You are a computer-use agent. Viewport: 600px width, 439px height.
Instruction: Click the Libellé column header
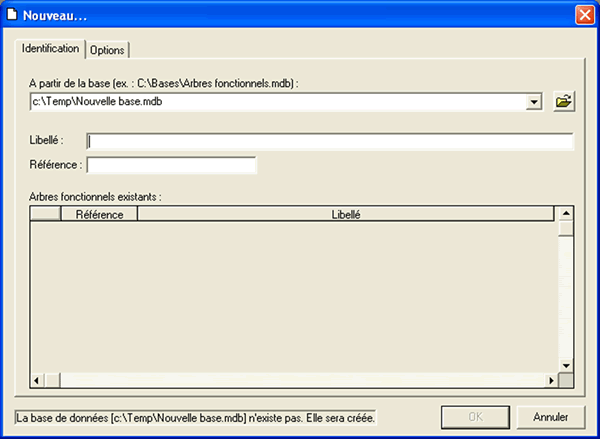coord(346,214)
